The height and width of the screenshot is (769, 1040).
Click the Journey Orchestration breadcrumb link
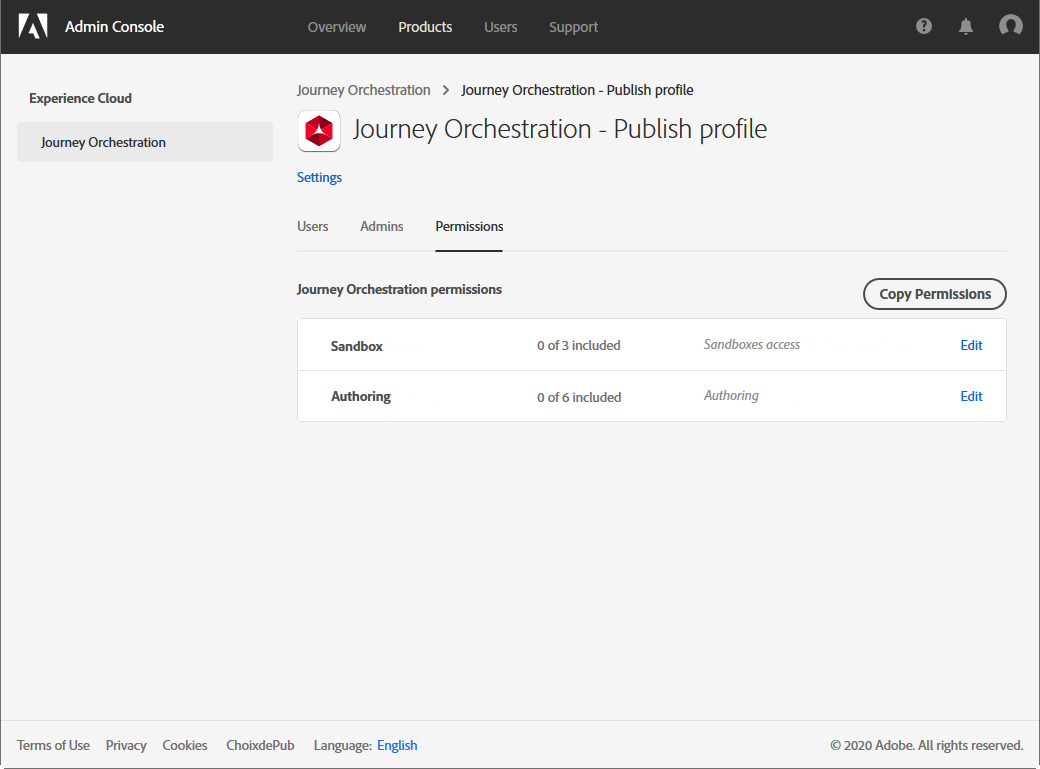364,90
